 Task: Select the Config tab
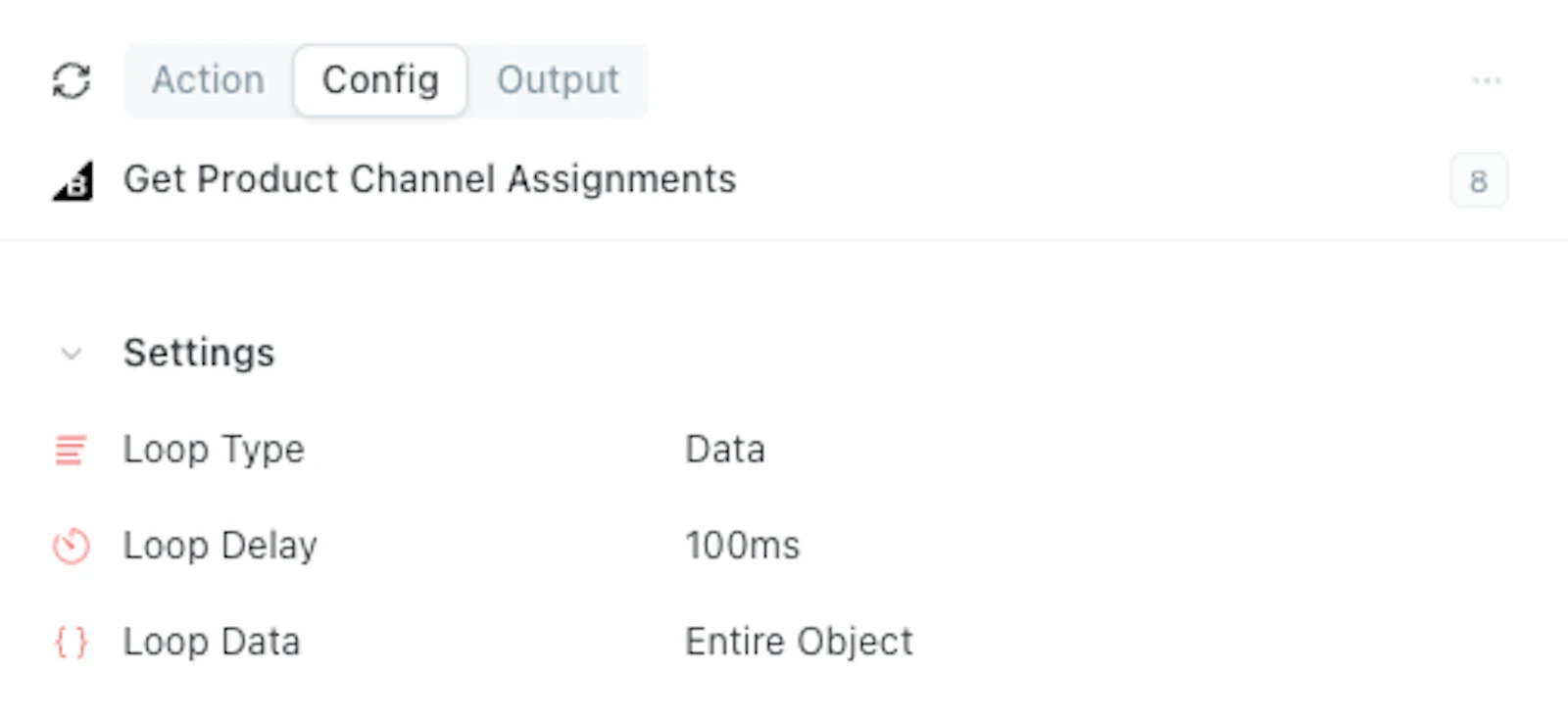coord(380,80)
